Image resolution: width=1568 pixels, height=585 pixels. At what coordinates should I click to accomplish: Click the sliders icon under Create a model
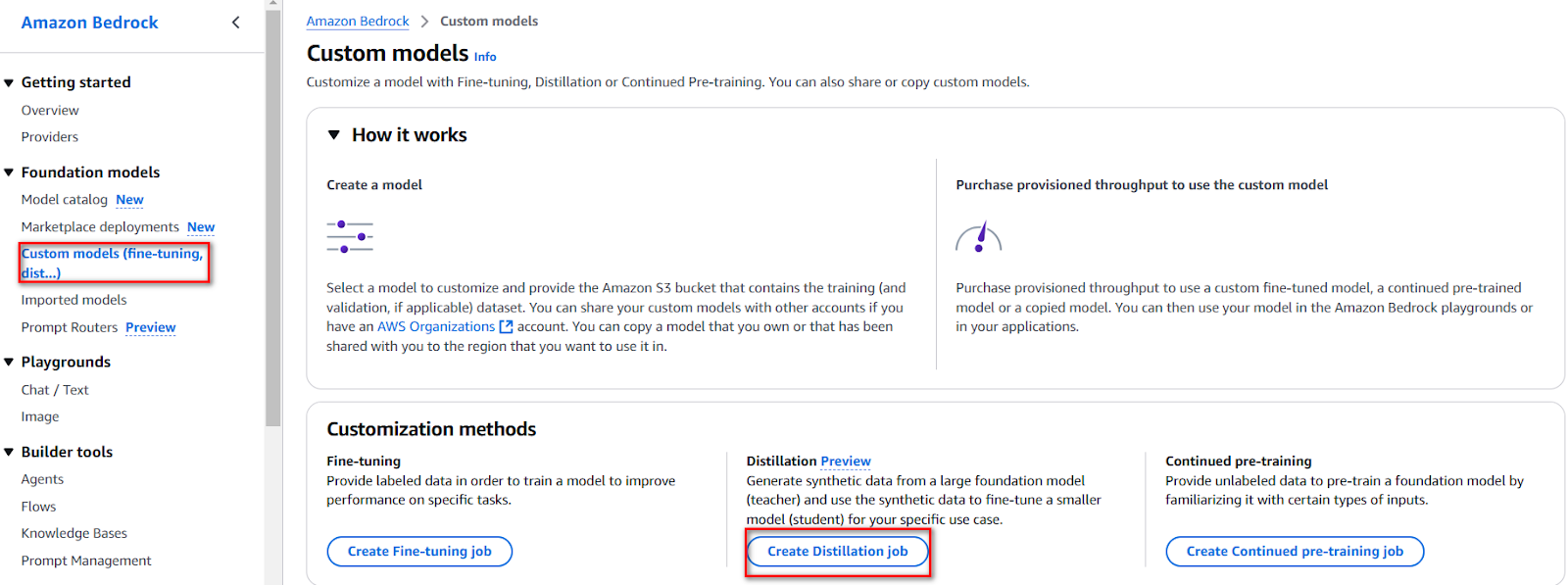[350, 237]
